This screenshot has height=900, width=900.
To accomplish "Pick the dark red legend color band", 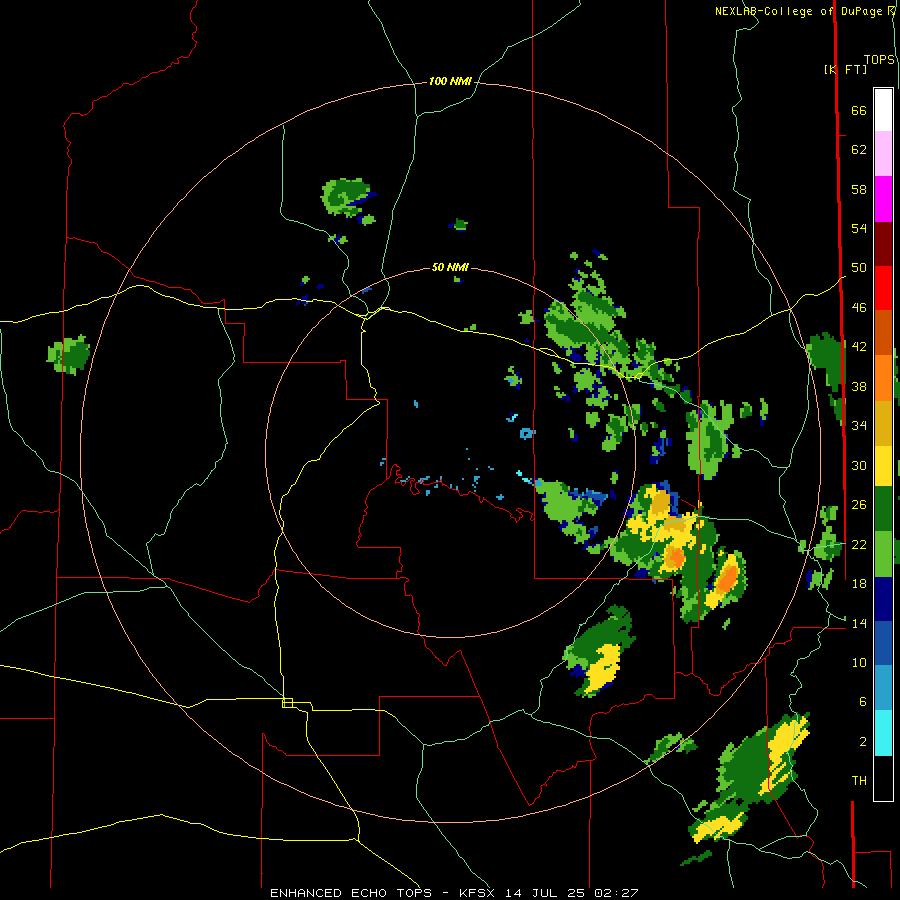I will pyautogui.click(x=883, y=243).
